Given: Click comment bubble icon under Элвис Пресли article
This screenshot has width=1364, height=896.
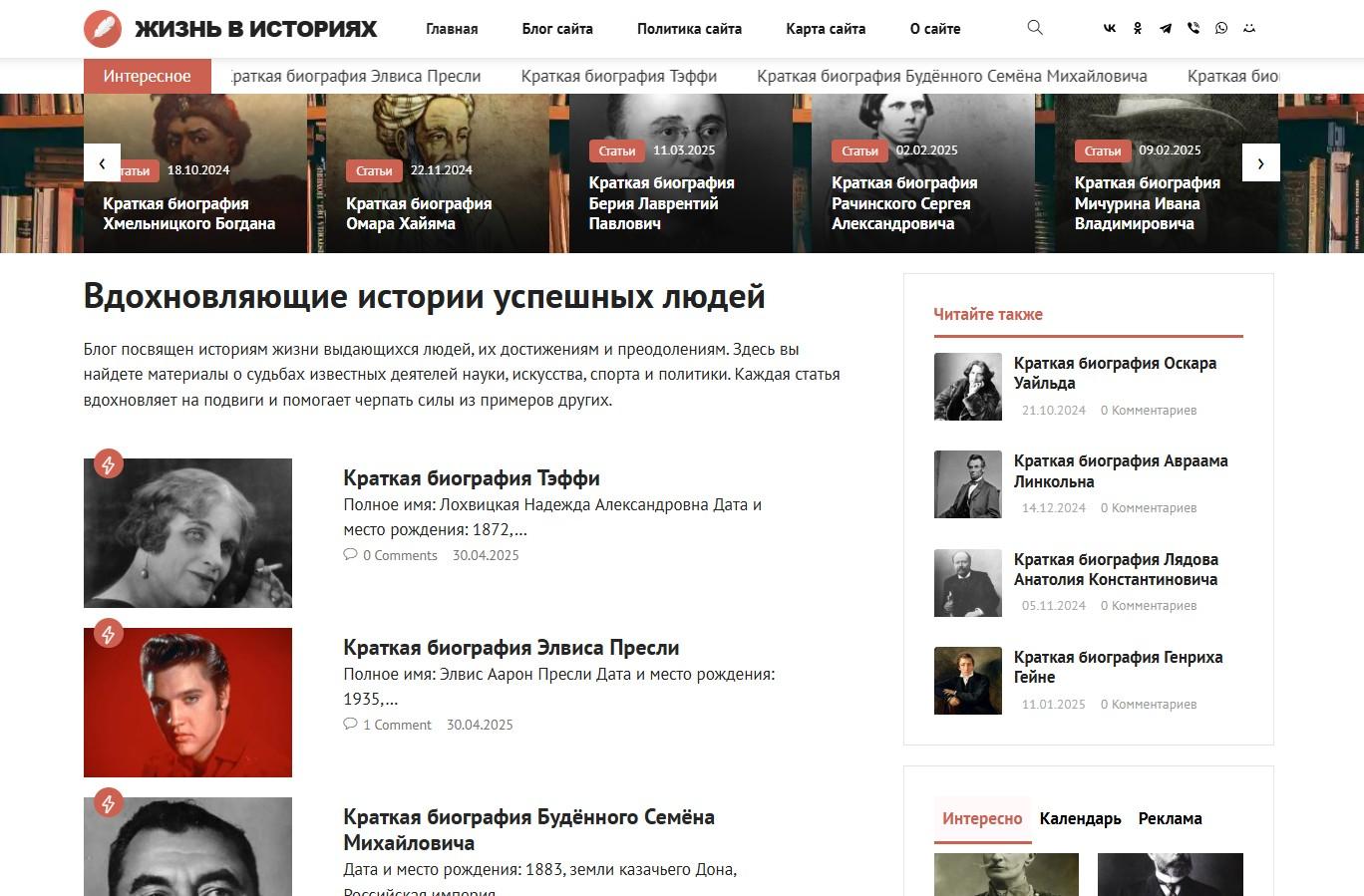Looking at the screenshot, I should 350,724.
